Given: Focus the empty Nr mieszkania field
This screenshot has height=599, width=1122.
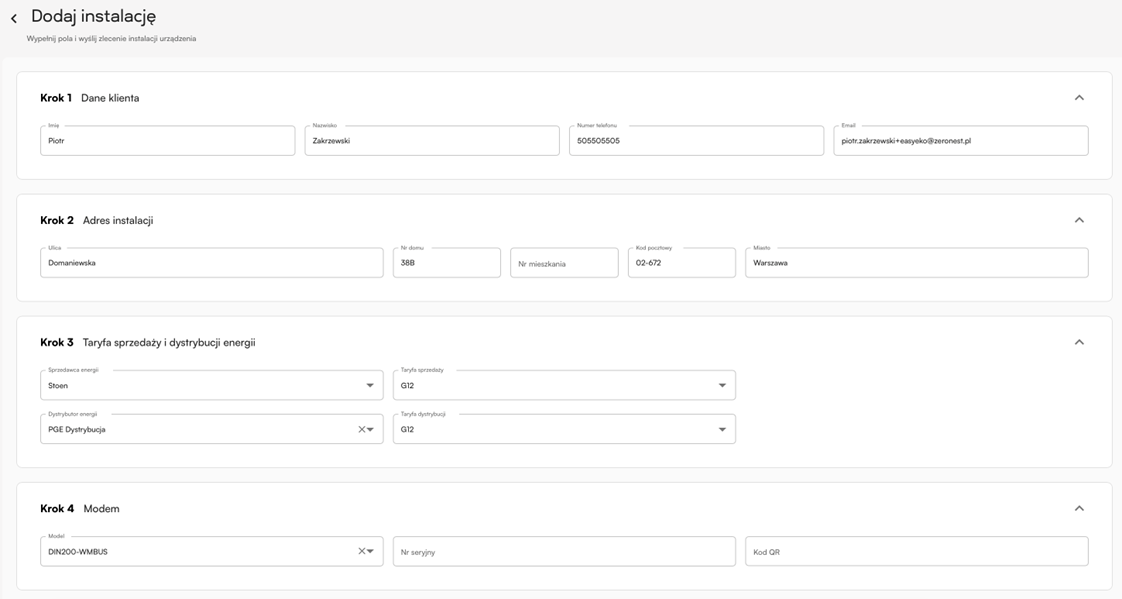Looking at the screenshot, I should tap(564, 263).
